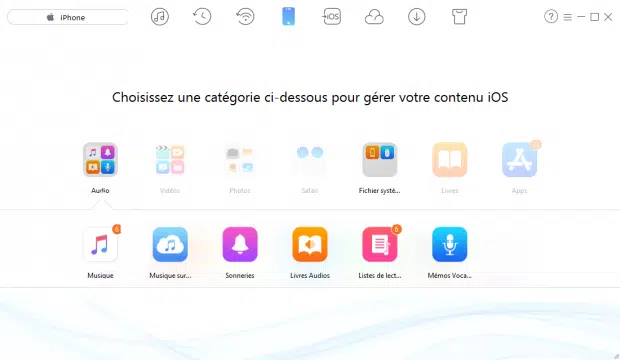Viewport: 620px width, 360px height.
Task: Open the Musique sur cloud item
Action: (x=170, y=244)
